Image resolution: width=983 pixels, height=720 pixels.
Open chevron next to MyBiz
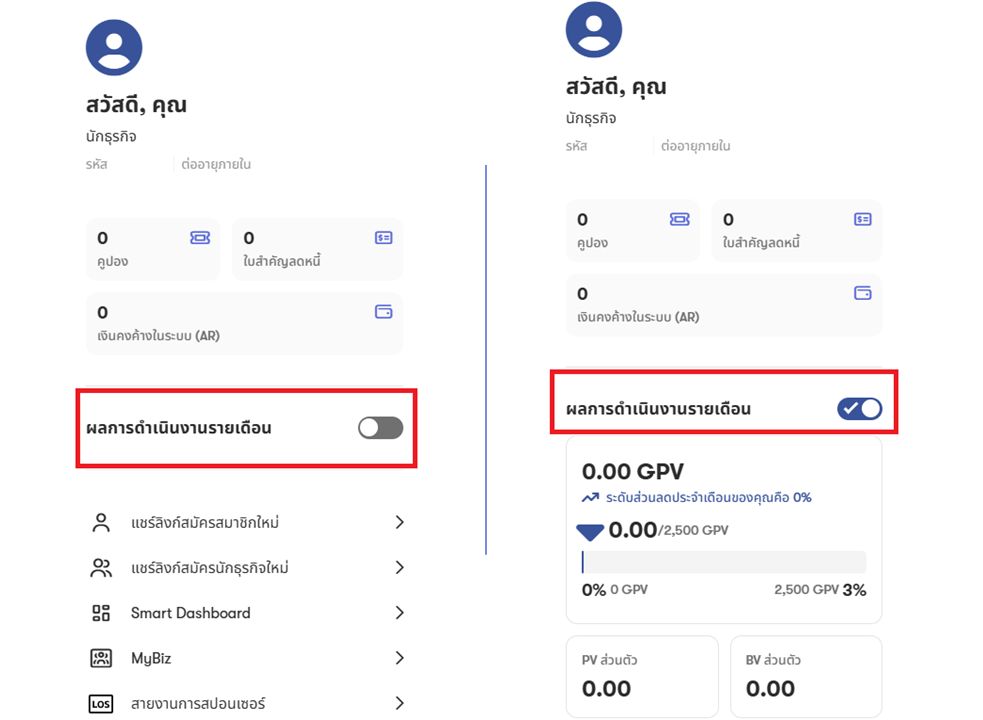click(399, 658)
